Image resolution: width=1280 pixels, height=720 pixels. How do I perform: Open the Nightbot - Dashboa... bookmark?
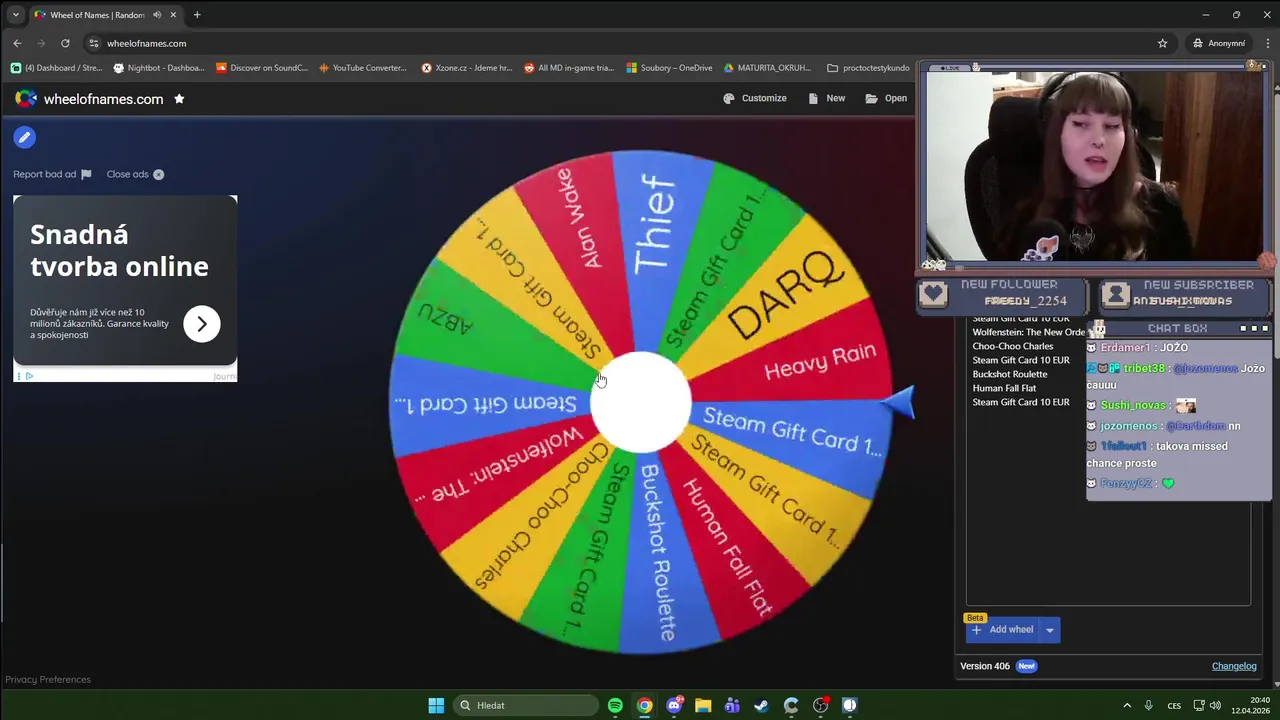tap(159, 68)
